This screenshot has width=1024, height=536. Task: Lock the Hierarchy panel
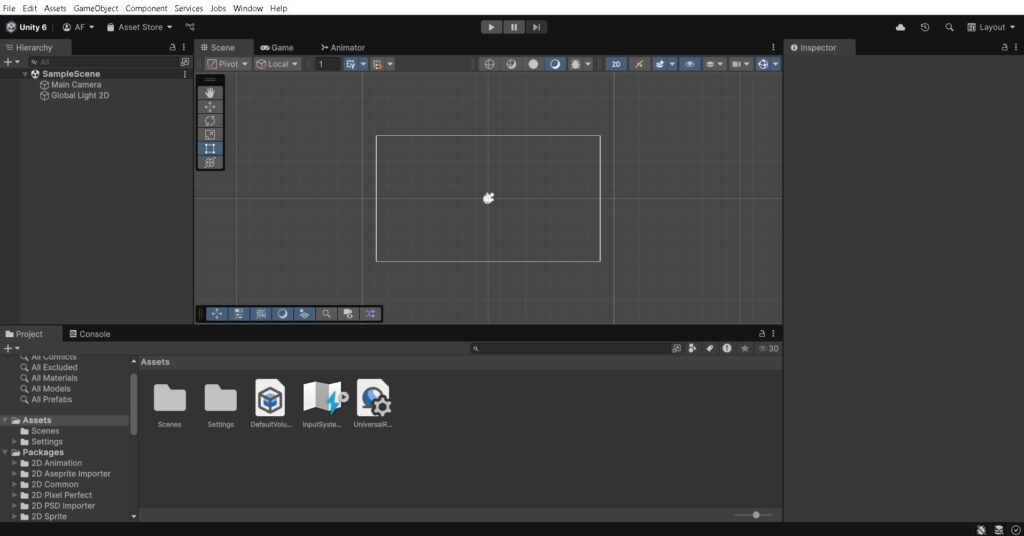pyautogui.click(x=172, y=48)
